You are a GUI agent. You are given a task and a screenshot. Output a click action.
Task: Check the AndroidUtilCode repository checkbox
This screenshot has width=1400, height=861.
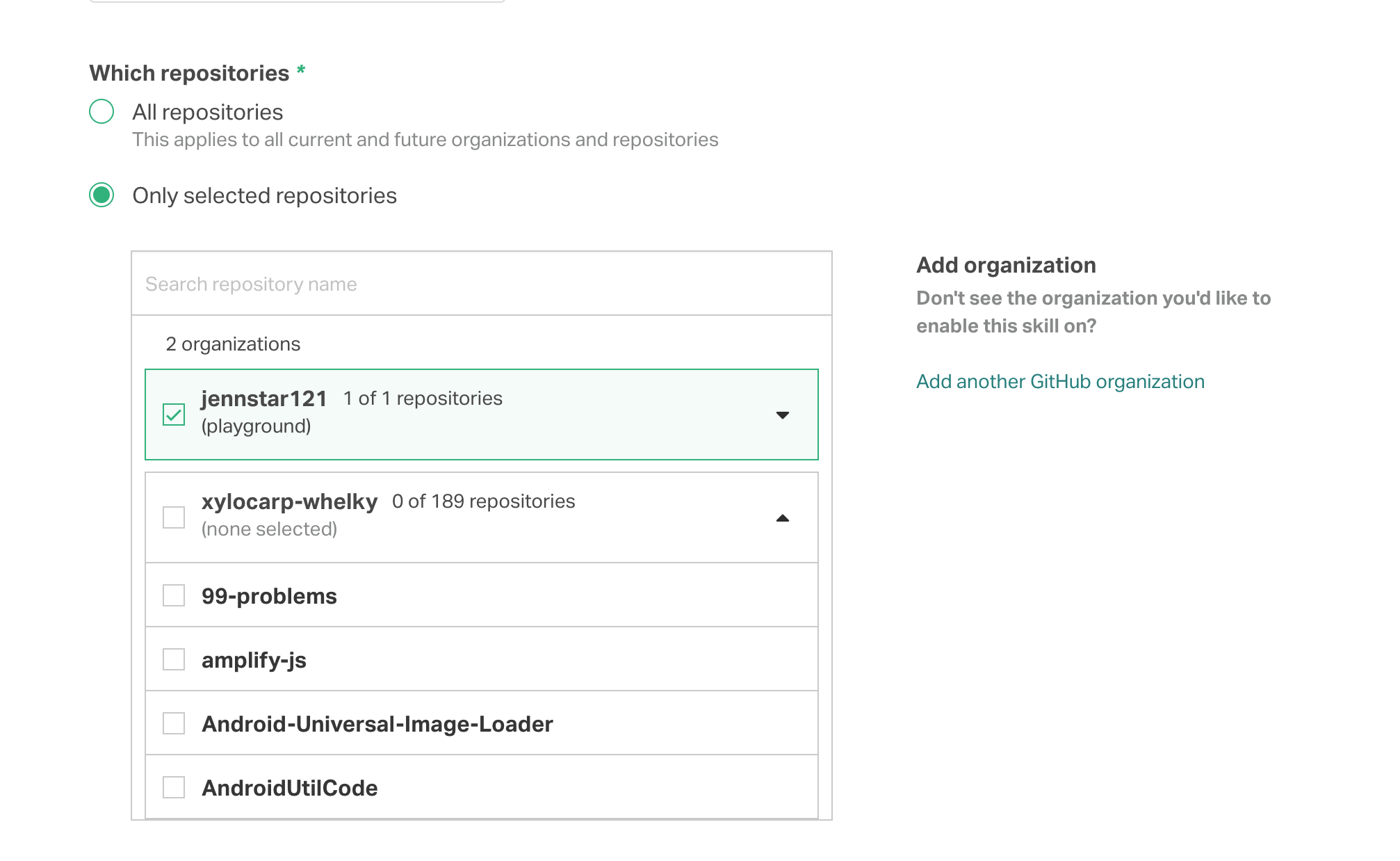[x=174, y=787]
